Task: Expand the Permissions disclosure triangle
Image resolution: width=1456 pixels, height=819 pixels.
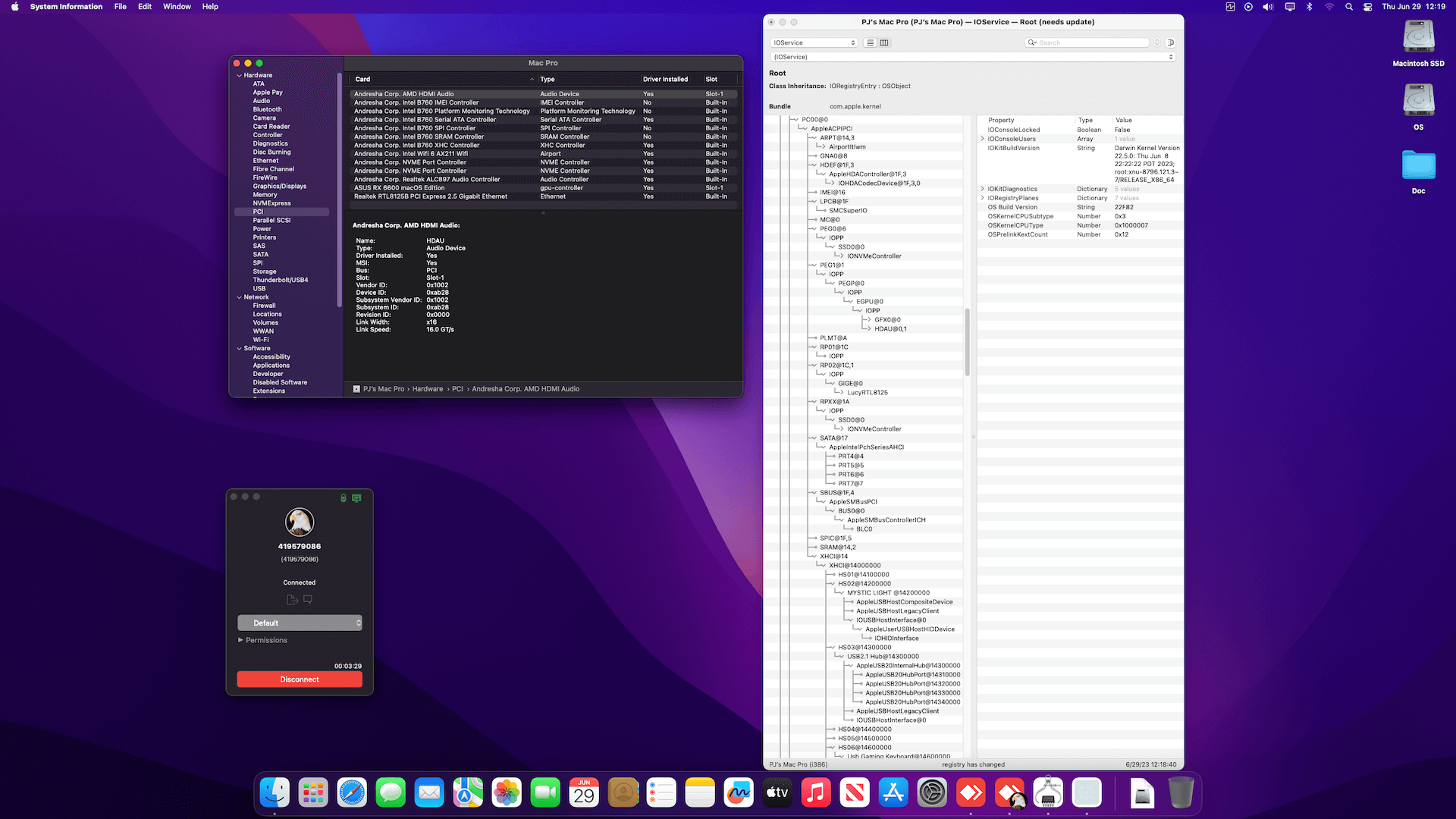Action: [x=240, y=640]
